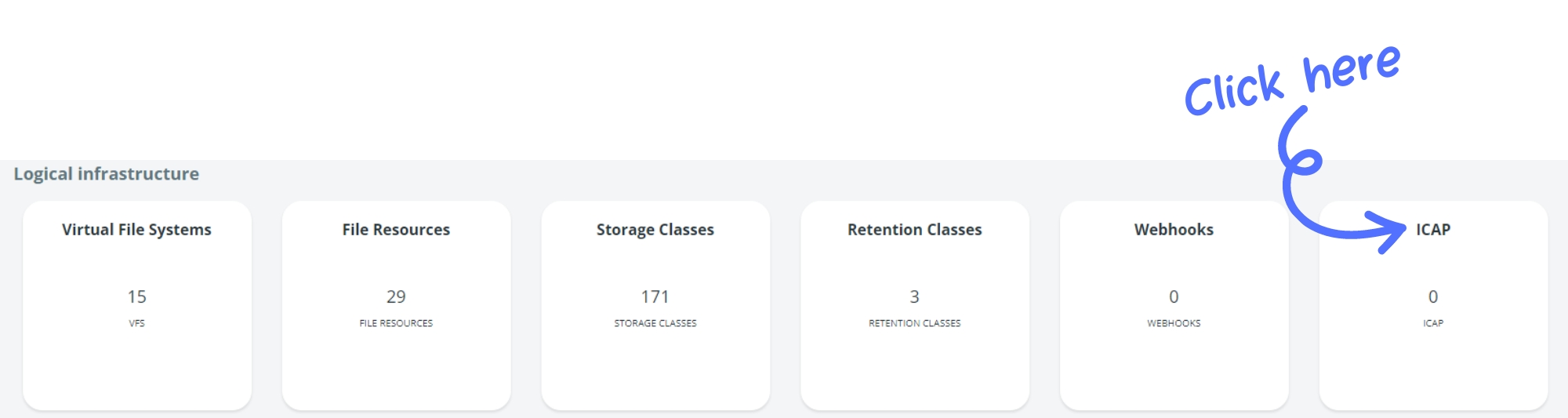1568x418 pixels.
Task: Click the Logical infrastructure section heading
Action: pyautogui.click(x=106, y=174)
